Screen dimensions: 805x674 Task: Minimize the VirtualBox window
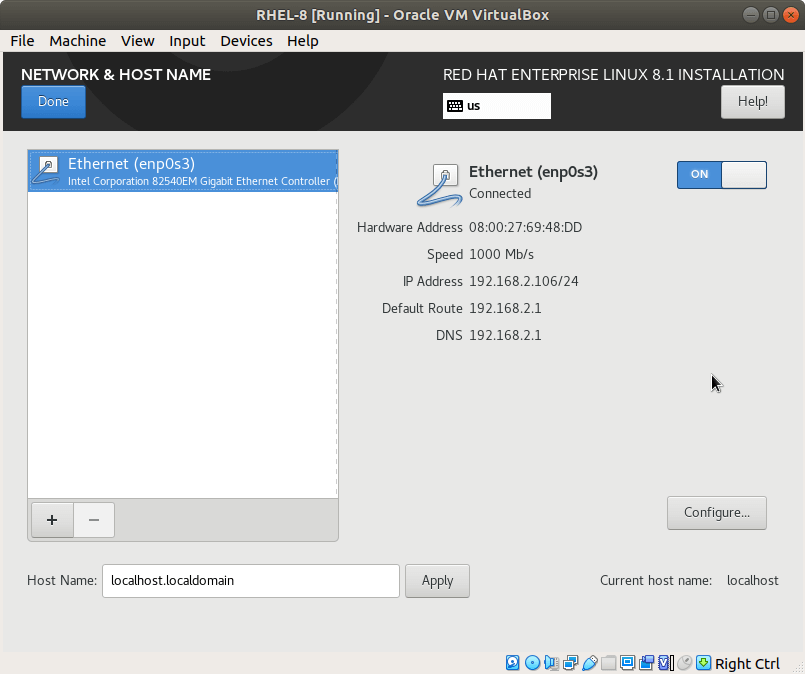pos(751,15)
